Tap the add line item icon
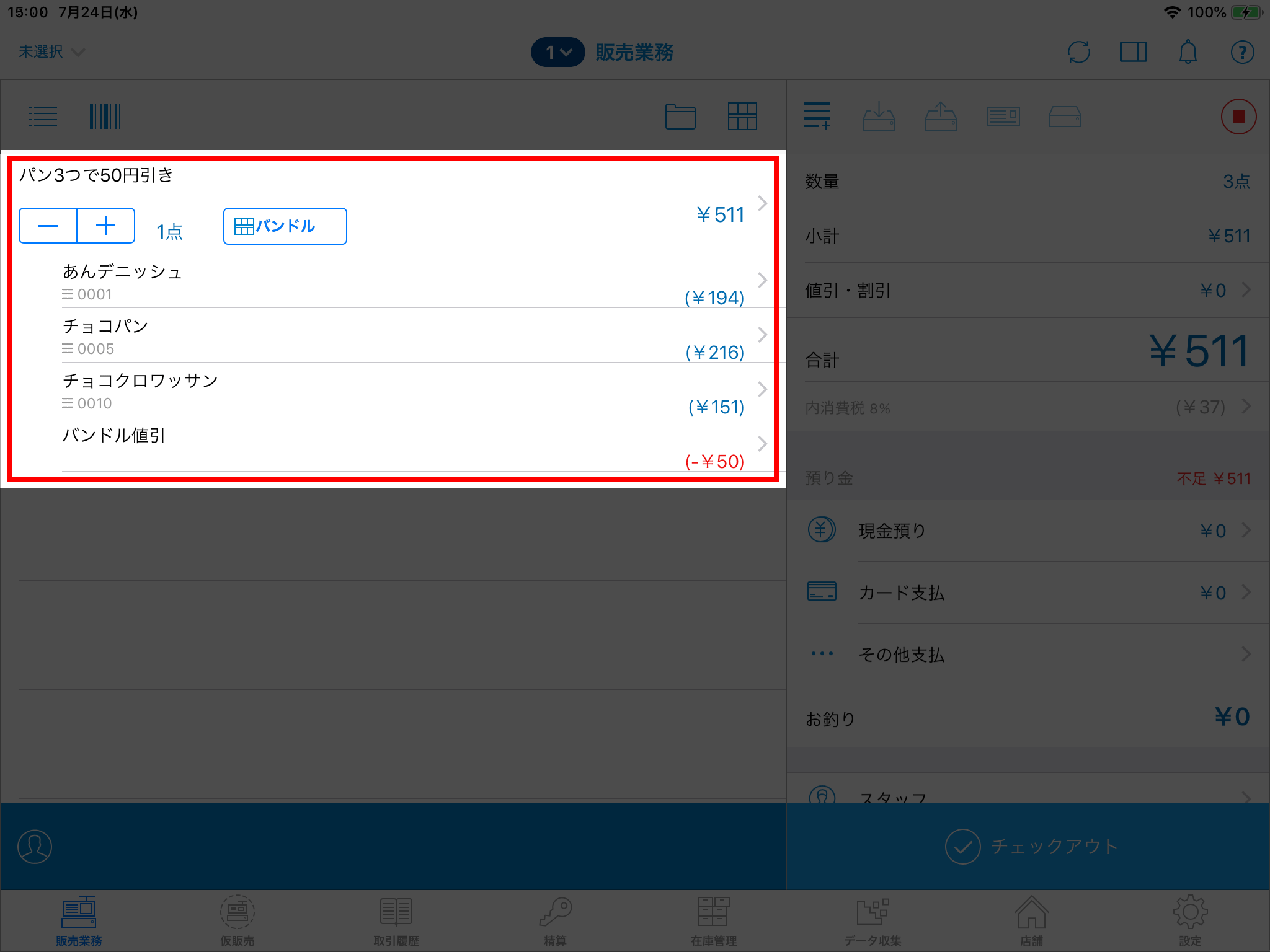 (x=817, y=117)
